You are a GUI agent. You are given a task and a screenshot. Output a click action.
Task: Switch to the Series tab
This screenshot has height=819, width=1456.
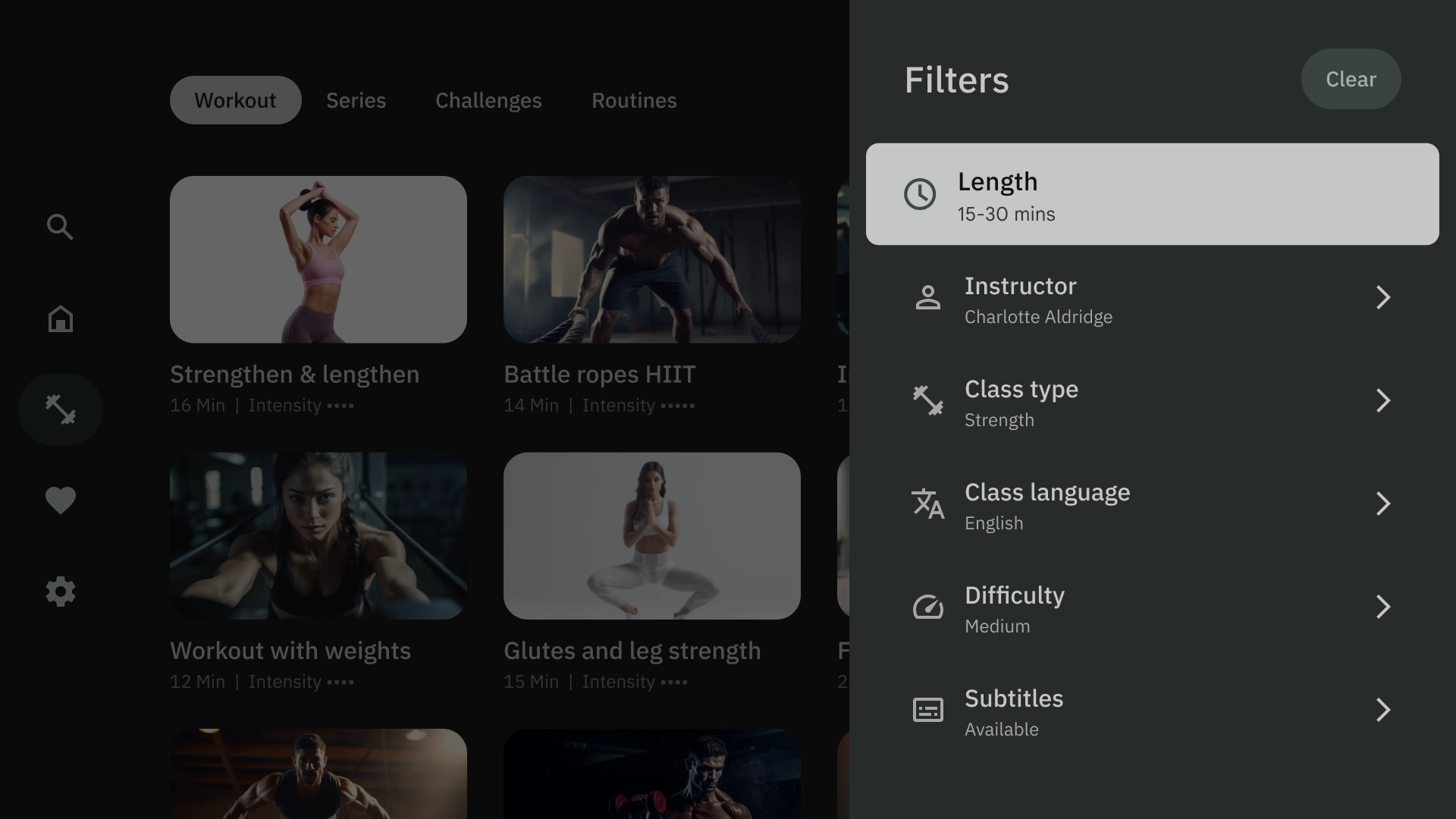[355, 99]
